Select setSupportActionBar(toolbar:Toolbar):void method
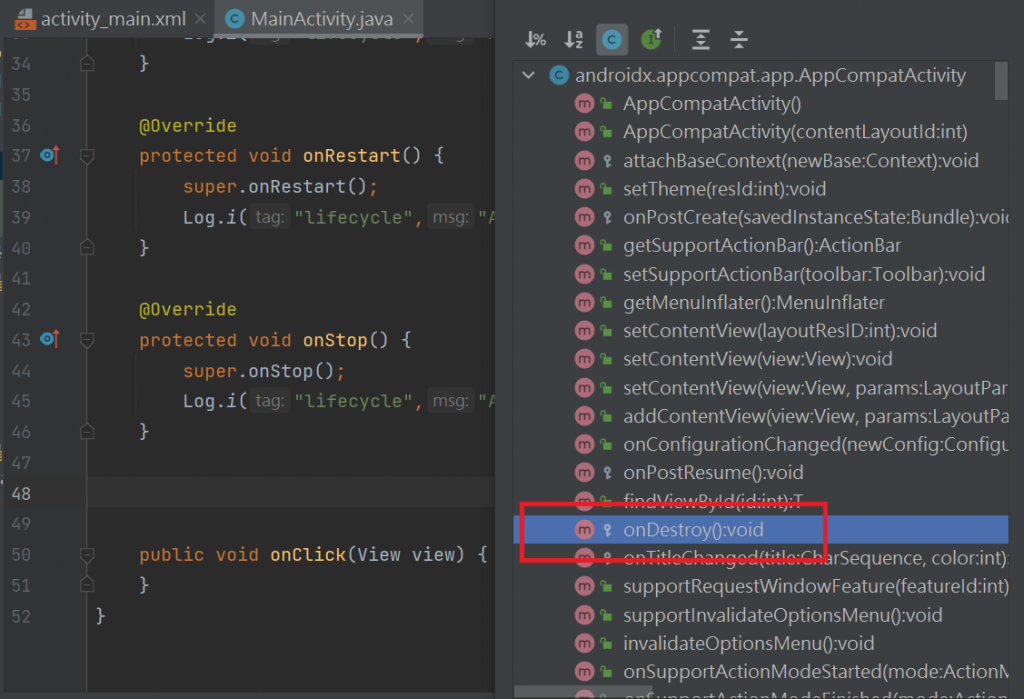Viewport: 1024px width, 699px height. [x=804, y=274]
